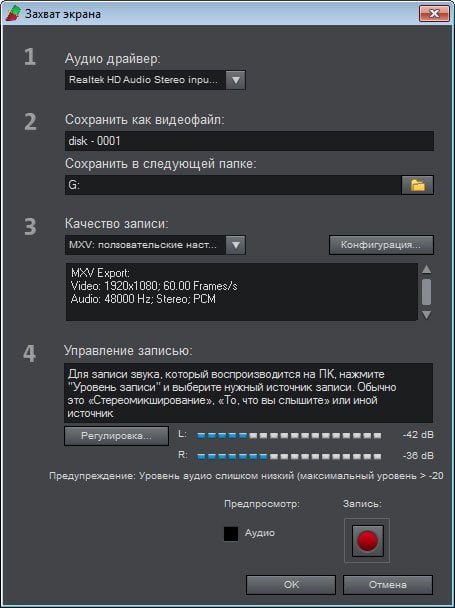Screen dimensions: 455x608
Task: Click the Audio: 48000 Hz; Stereo; PCM line
Action: pos(143,299)
